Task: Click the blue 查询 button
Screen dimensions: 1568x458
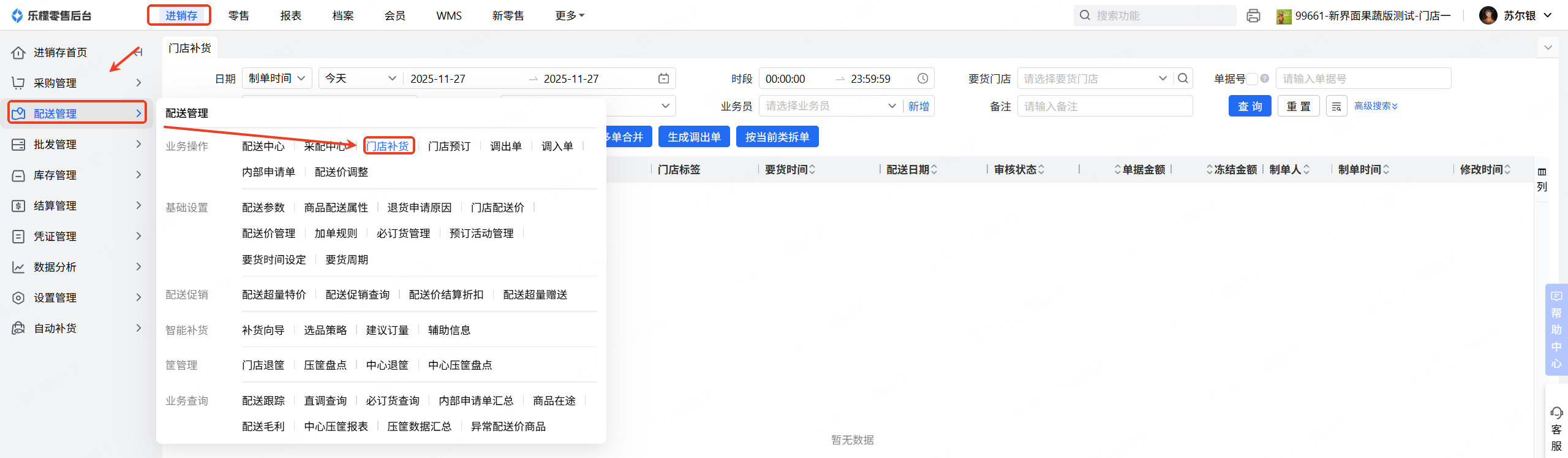Action: click(x=1249, y=107)
